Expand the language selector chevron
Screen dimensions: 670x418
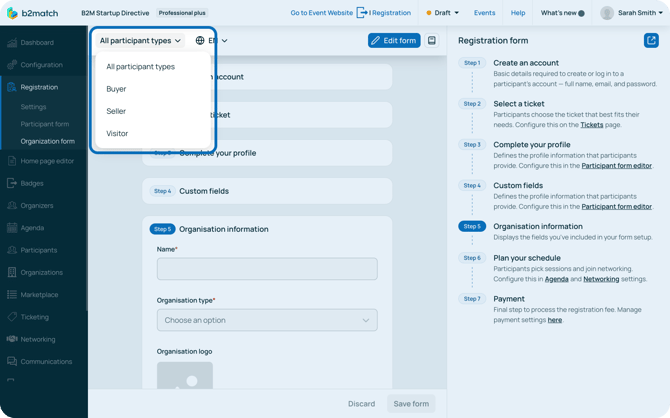224,41
